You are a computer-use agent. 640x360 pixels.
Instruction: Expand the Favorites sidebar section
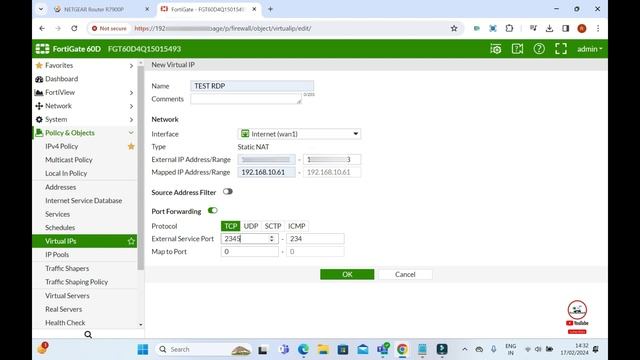click(85, 65)
